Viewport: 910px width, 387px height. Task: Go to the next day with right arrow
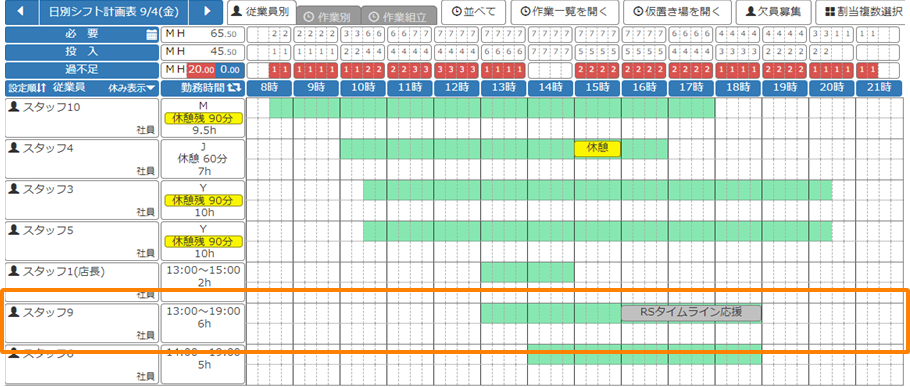click(x=207, y=12)
